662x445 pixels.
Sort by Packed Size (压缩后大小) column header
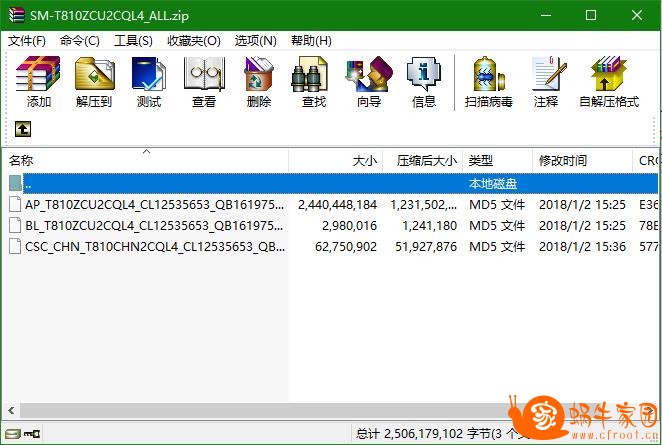pyautogui.click(x=423, y=160)
